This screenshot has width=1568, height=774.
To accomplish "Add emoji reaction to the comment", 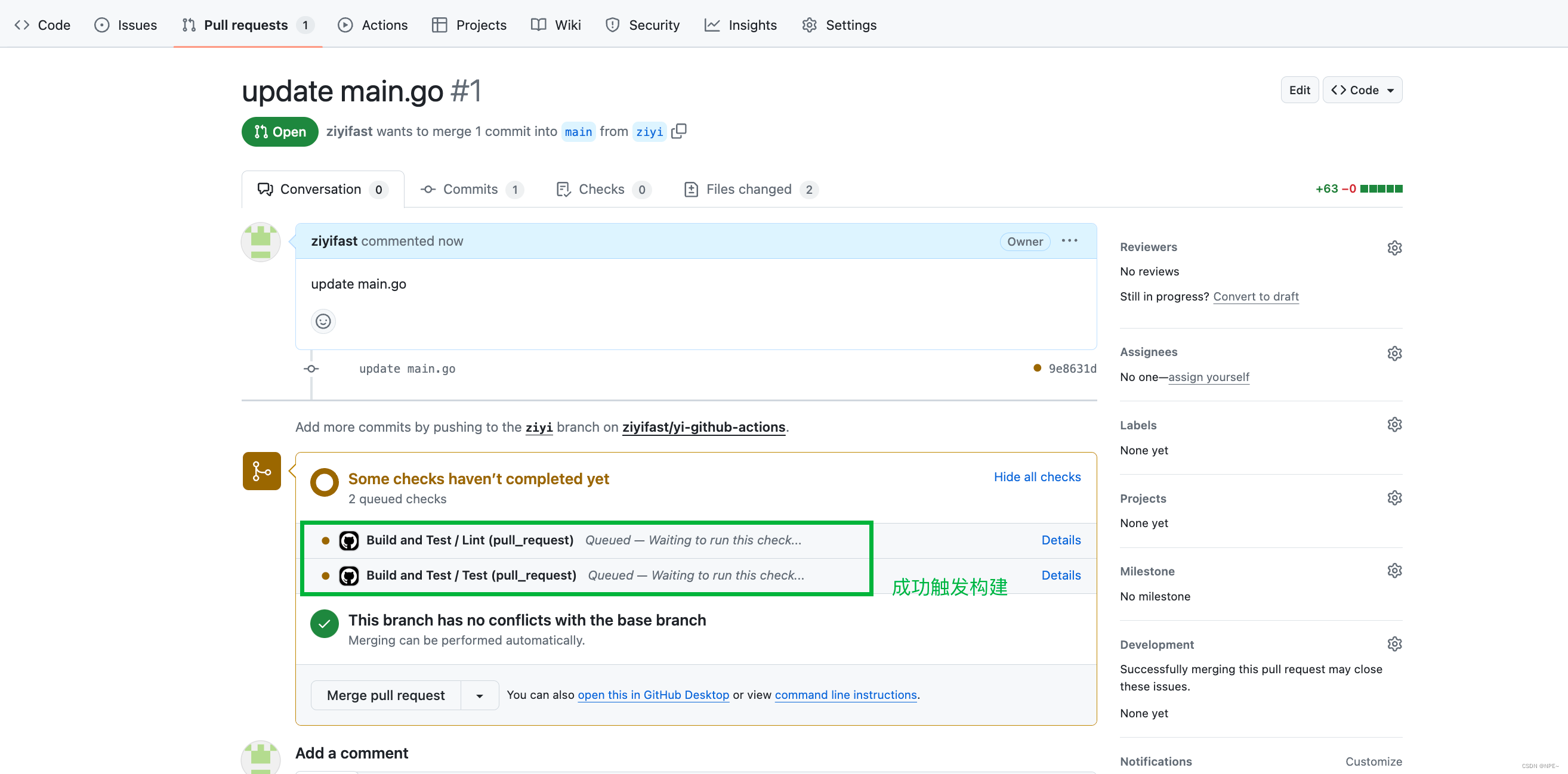I will (323, 321).
